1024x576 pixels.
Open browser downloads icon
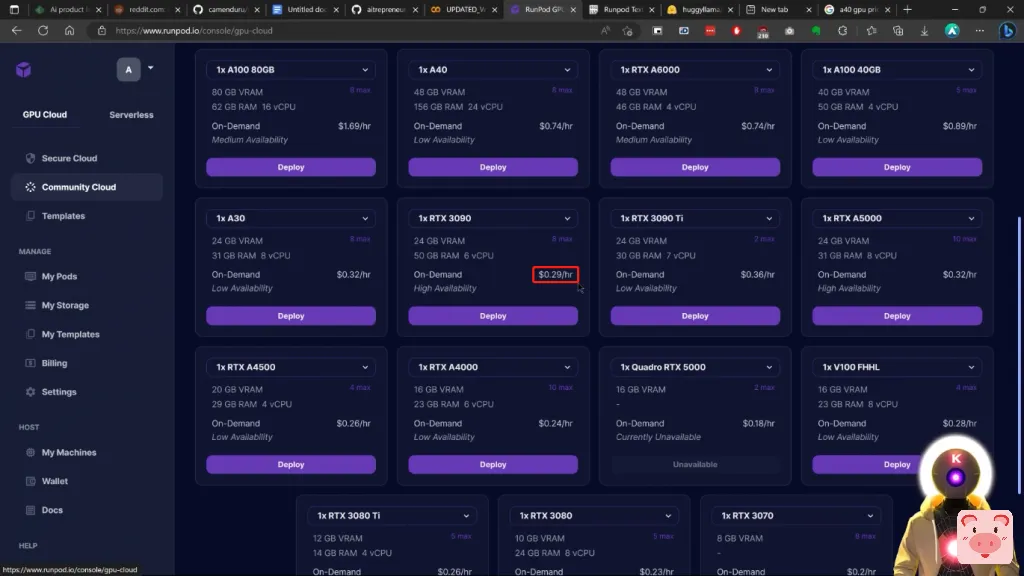924,31
